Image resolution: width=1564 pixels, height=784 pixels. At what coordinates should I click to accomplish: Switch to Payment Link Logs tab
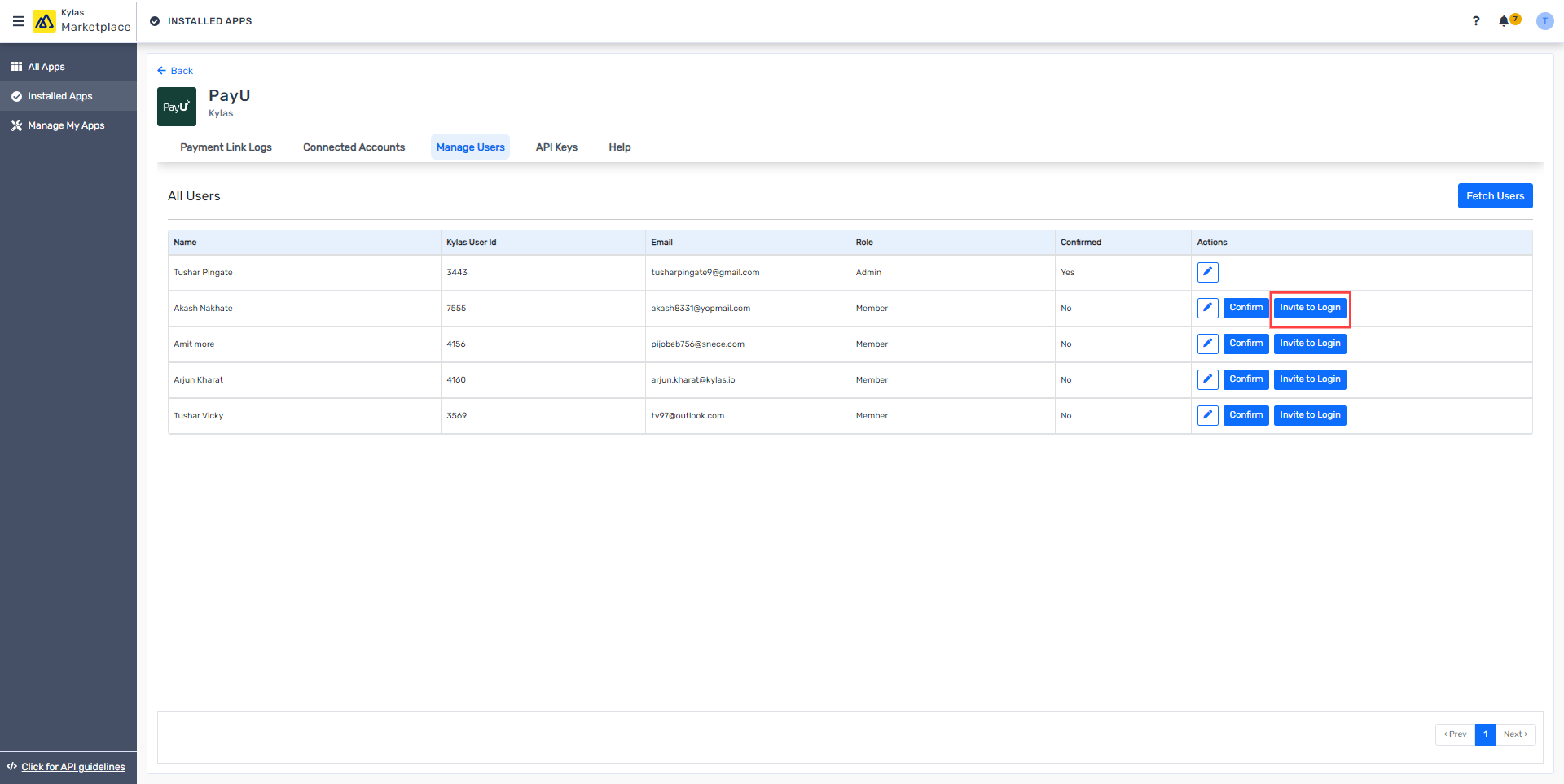pyautogui.click(x=226, y=147)
